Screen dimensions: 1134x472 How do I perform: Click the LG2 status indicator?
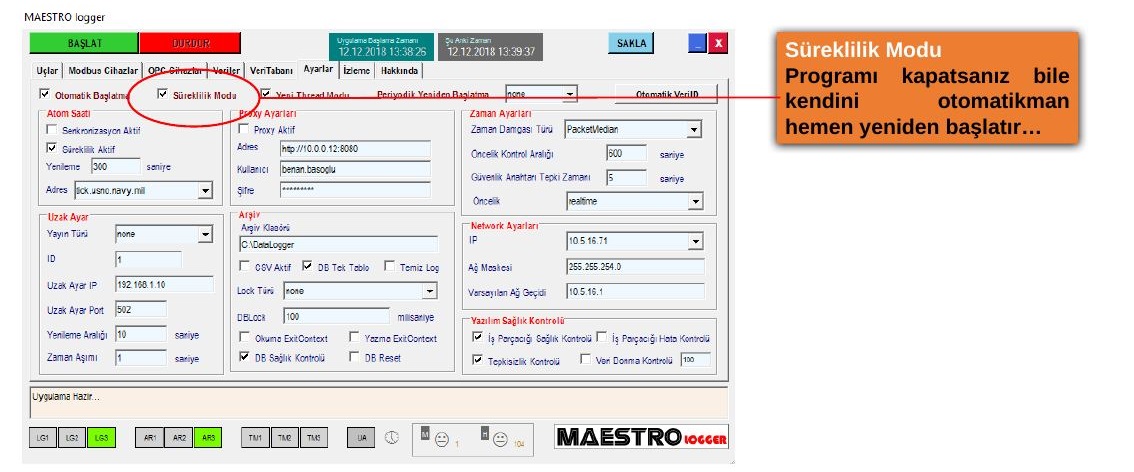point(72,438)
